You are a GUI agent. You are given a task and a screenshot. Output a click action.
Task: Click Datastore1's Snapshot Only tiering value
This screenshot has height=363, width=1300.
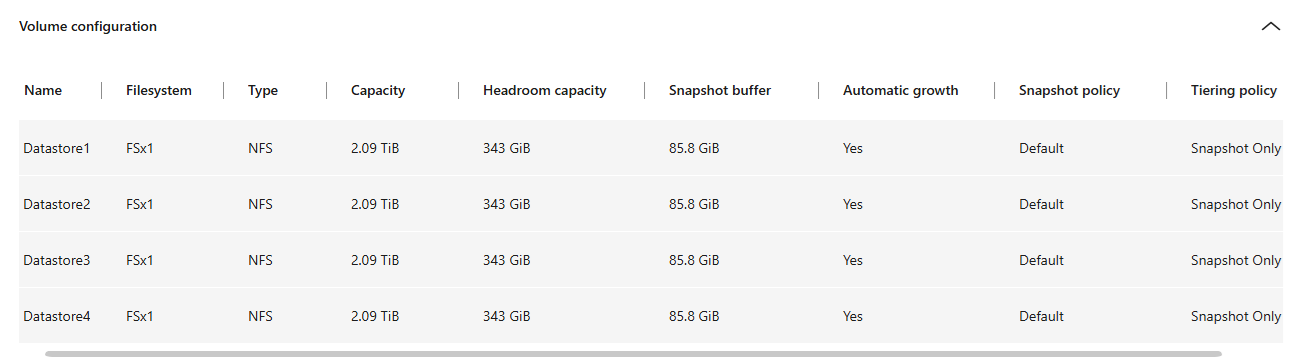tap(1236, 148)
